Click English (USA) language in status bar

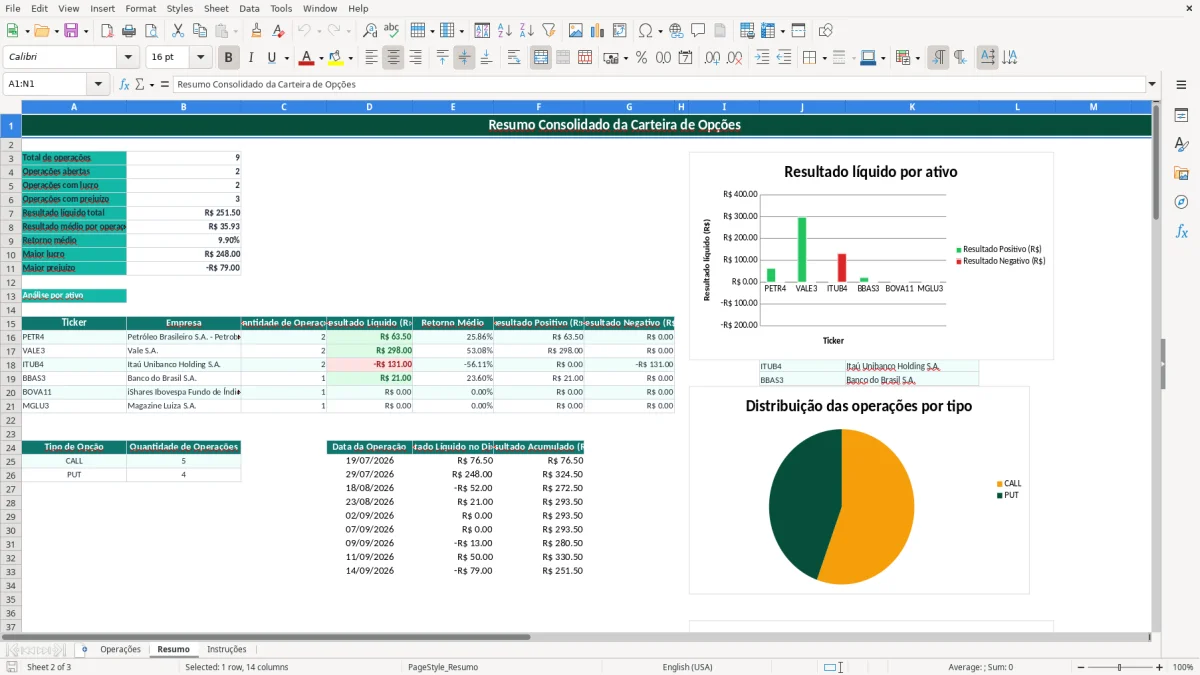tap(687, 667)
